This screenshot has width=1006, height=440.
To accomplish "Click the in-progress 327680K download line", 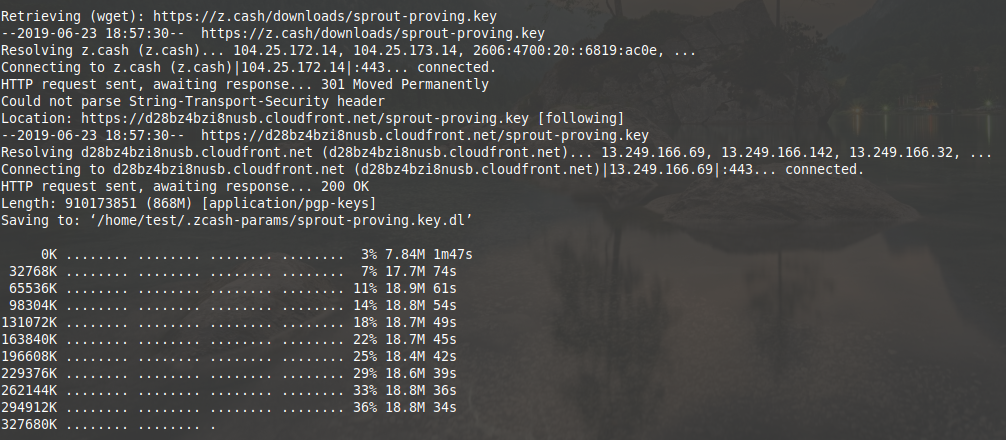I will [108, 425].
